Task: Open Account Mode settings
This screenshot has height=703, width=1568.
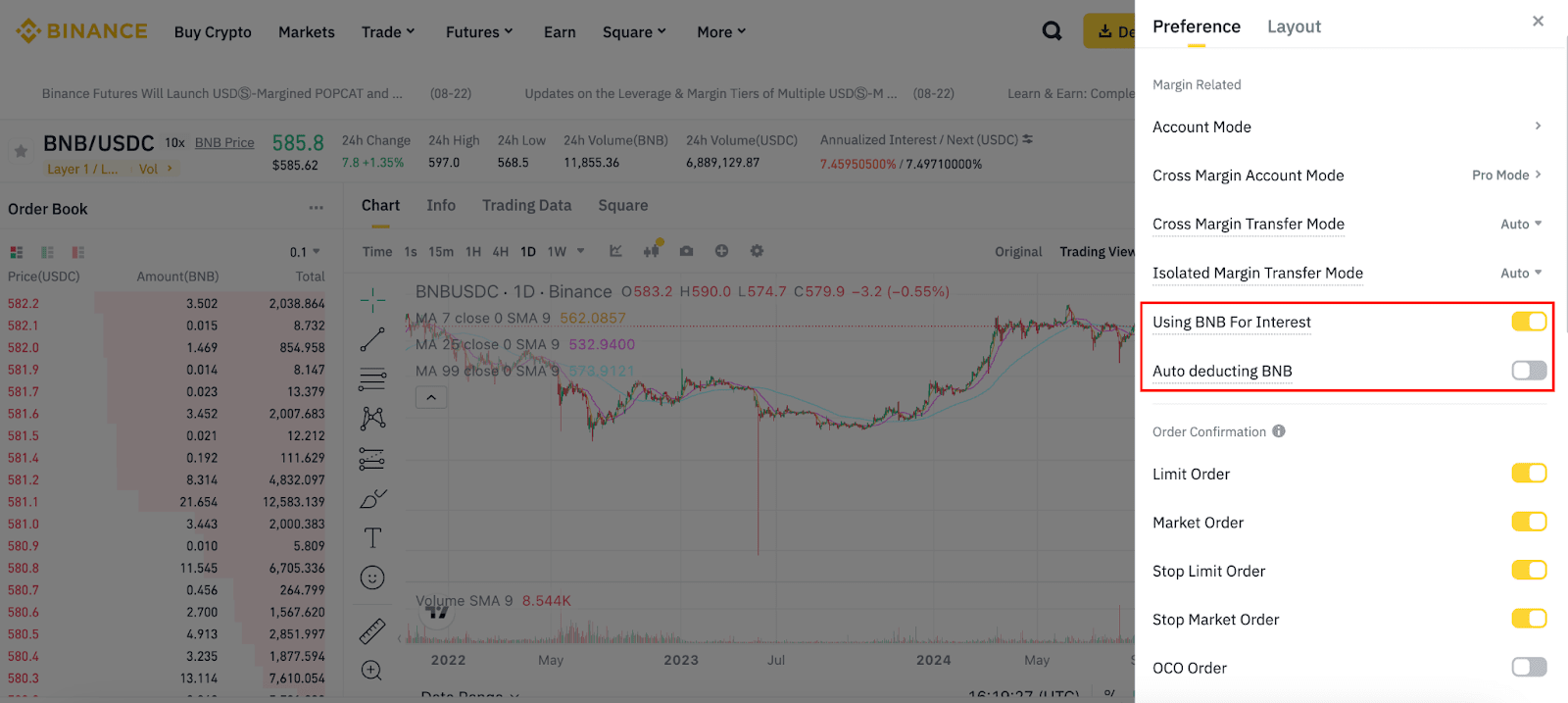Action: click(1347, 126)
